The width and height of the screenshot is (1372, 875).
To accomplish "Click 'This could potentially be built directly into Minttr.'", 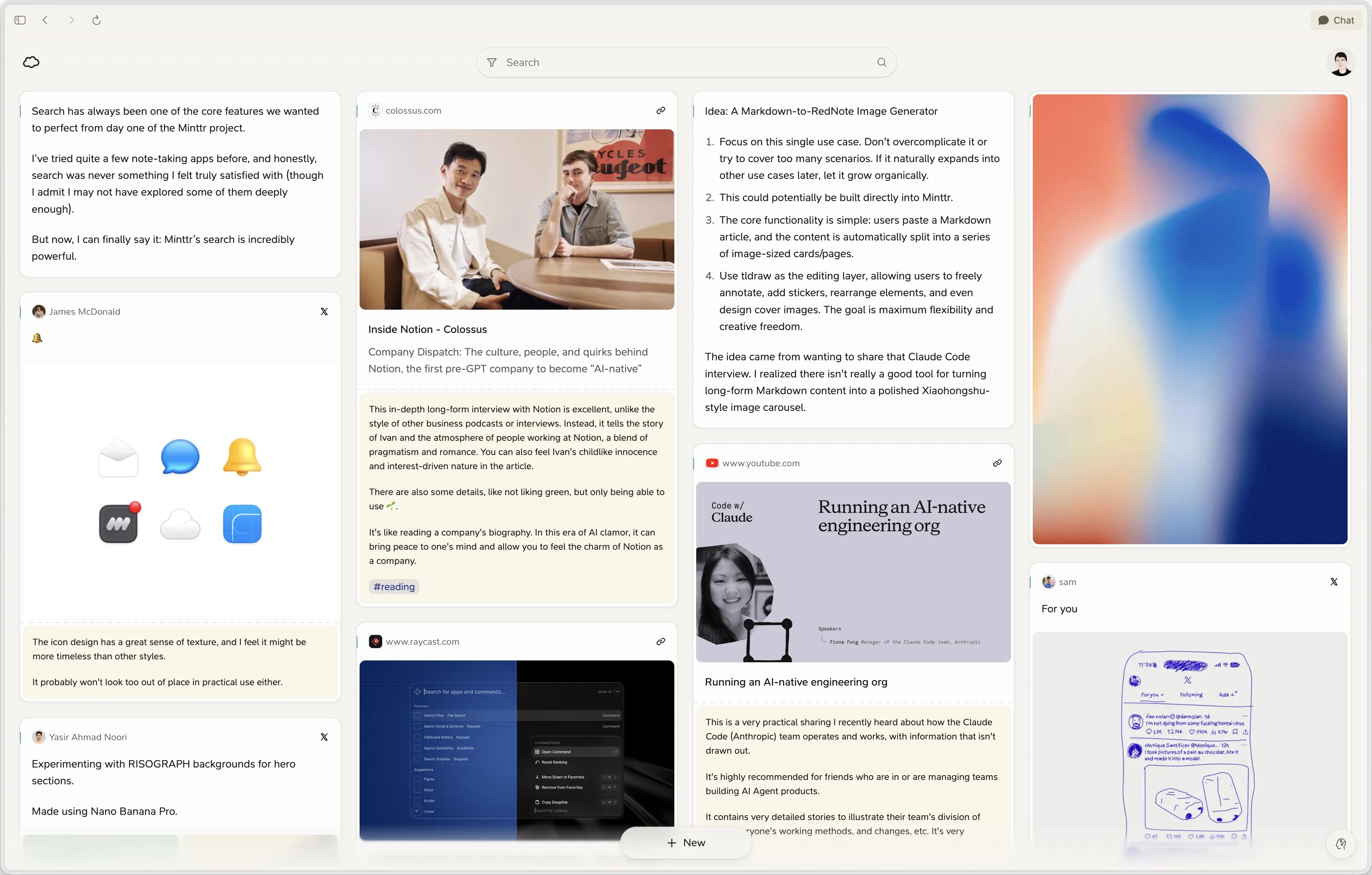I will 836,198.
